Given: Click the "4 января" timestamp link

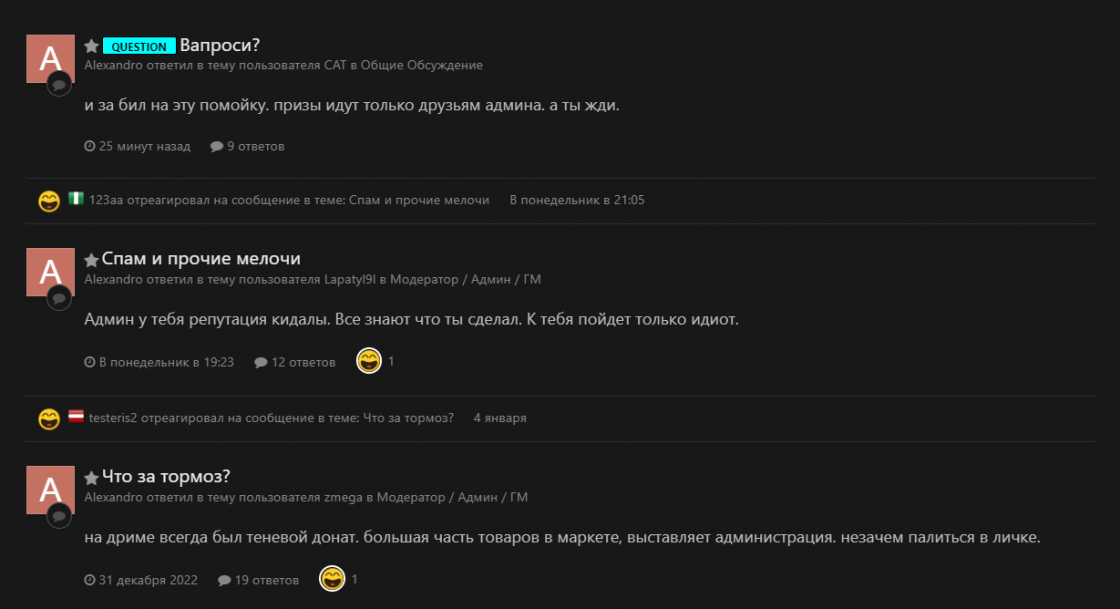Looking at the screenshot, I should point(498,418).
